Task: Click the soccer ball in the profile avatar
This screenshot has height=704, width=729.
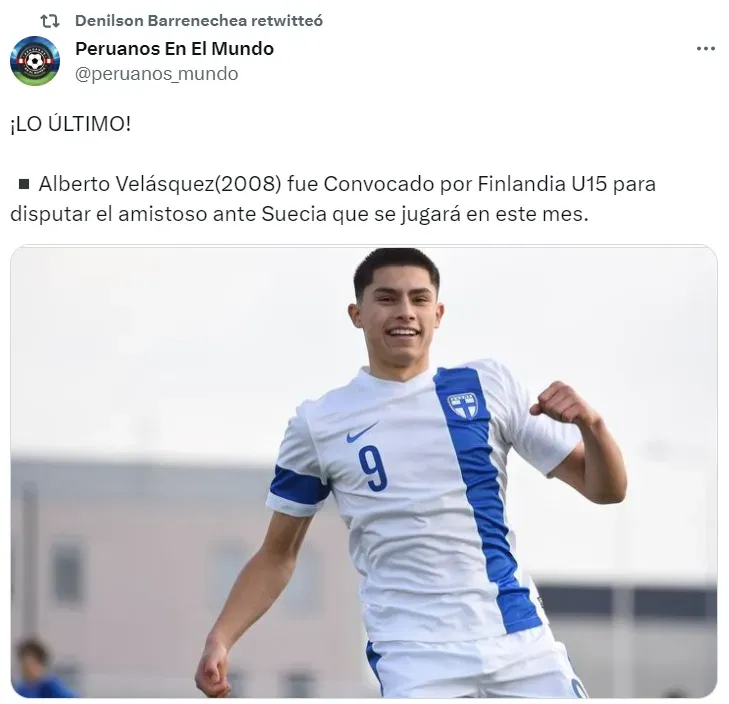Action: 34,61
